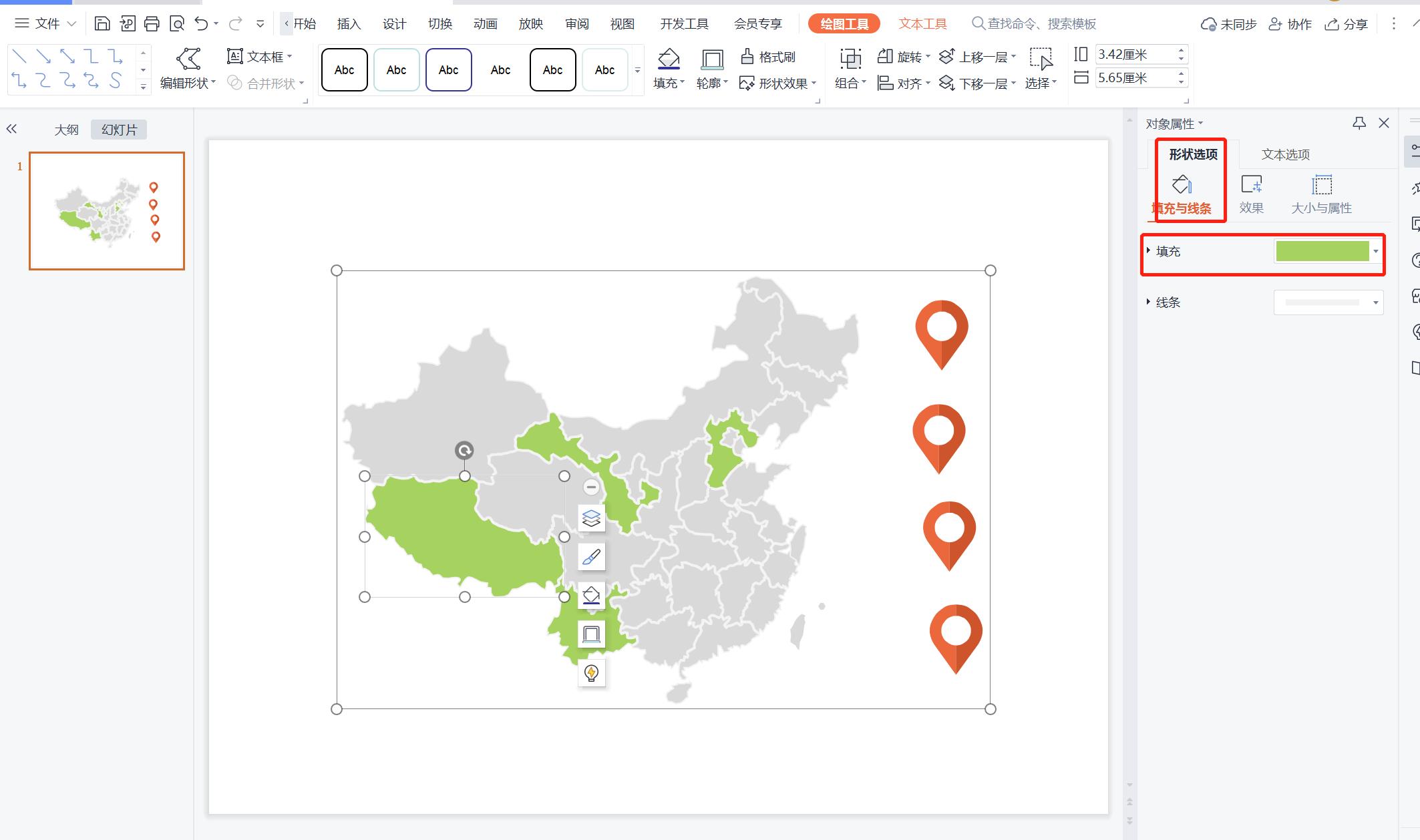This screenshot has height=840, width=1420.
Task: Open the line style dropdown in pane
Action: 1375,302
